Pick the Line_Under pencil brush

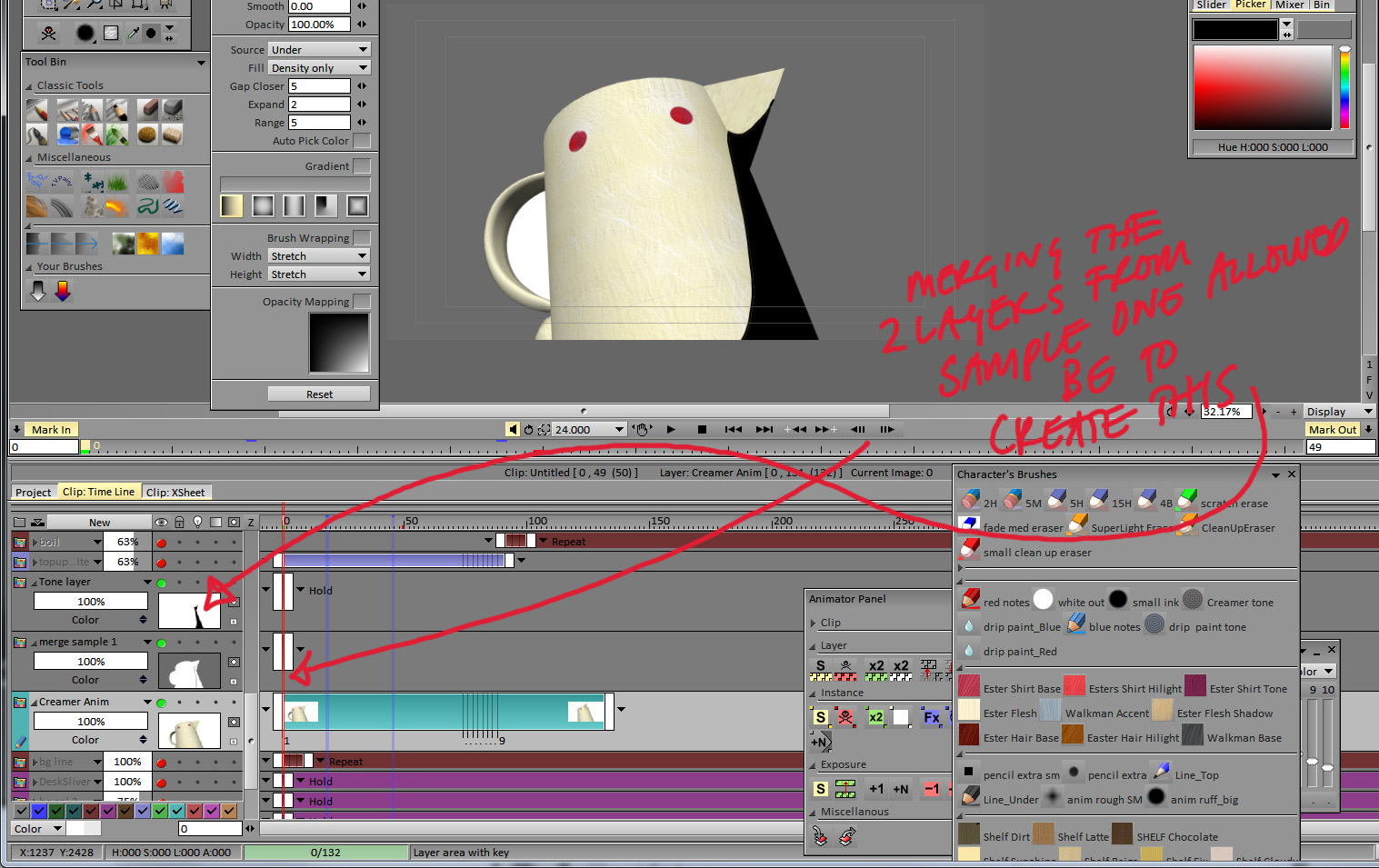click(970, 797)
